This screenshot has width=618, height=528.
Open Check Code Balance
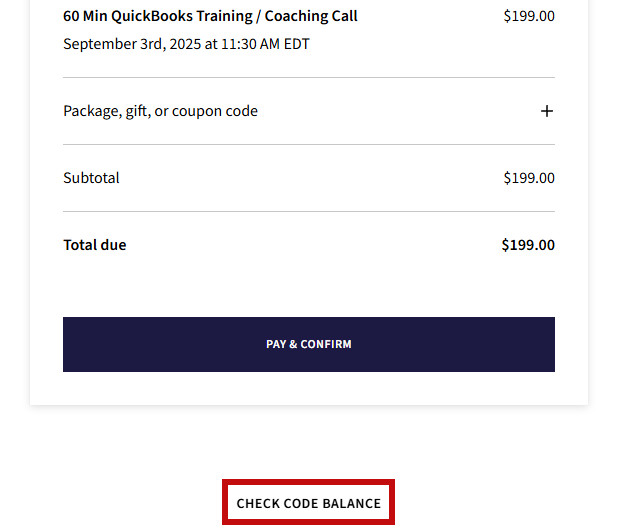(x=308, y=503)
